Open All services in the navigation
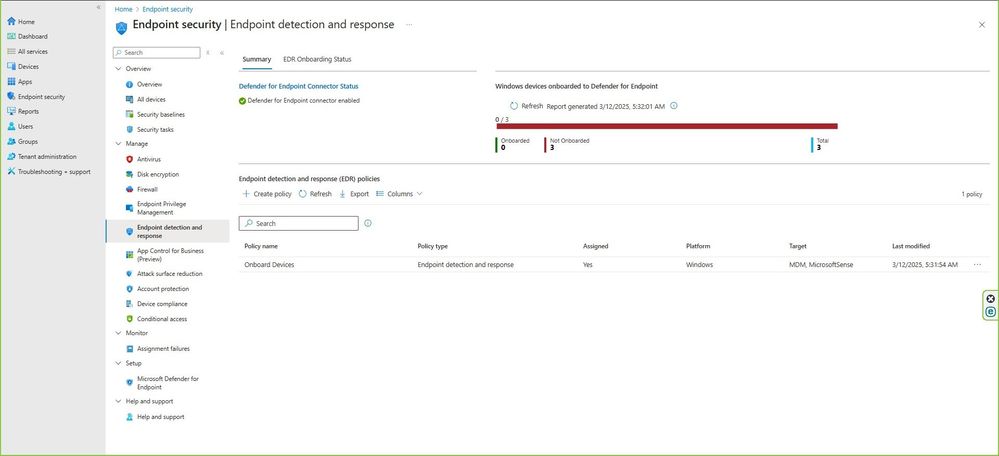This screenshot has width=999, height=456. pos(27,52)
